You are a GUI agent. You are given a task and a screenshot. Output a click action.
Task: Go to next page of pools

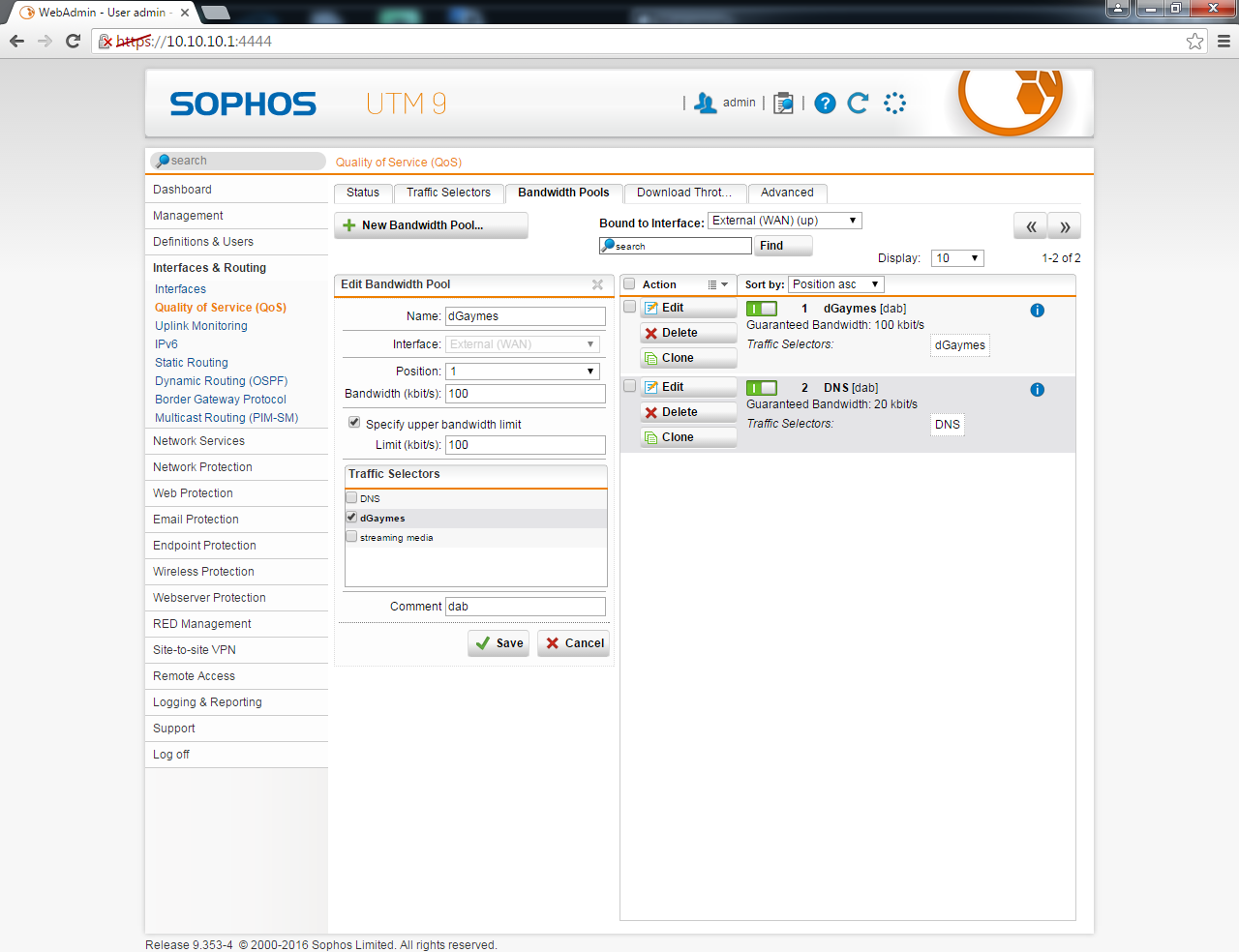pyautogui.click(x=1065, y=226)
